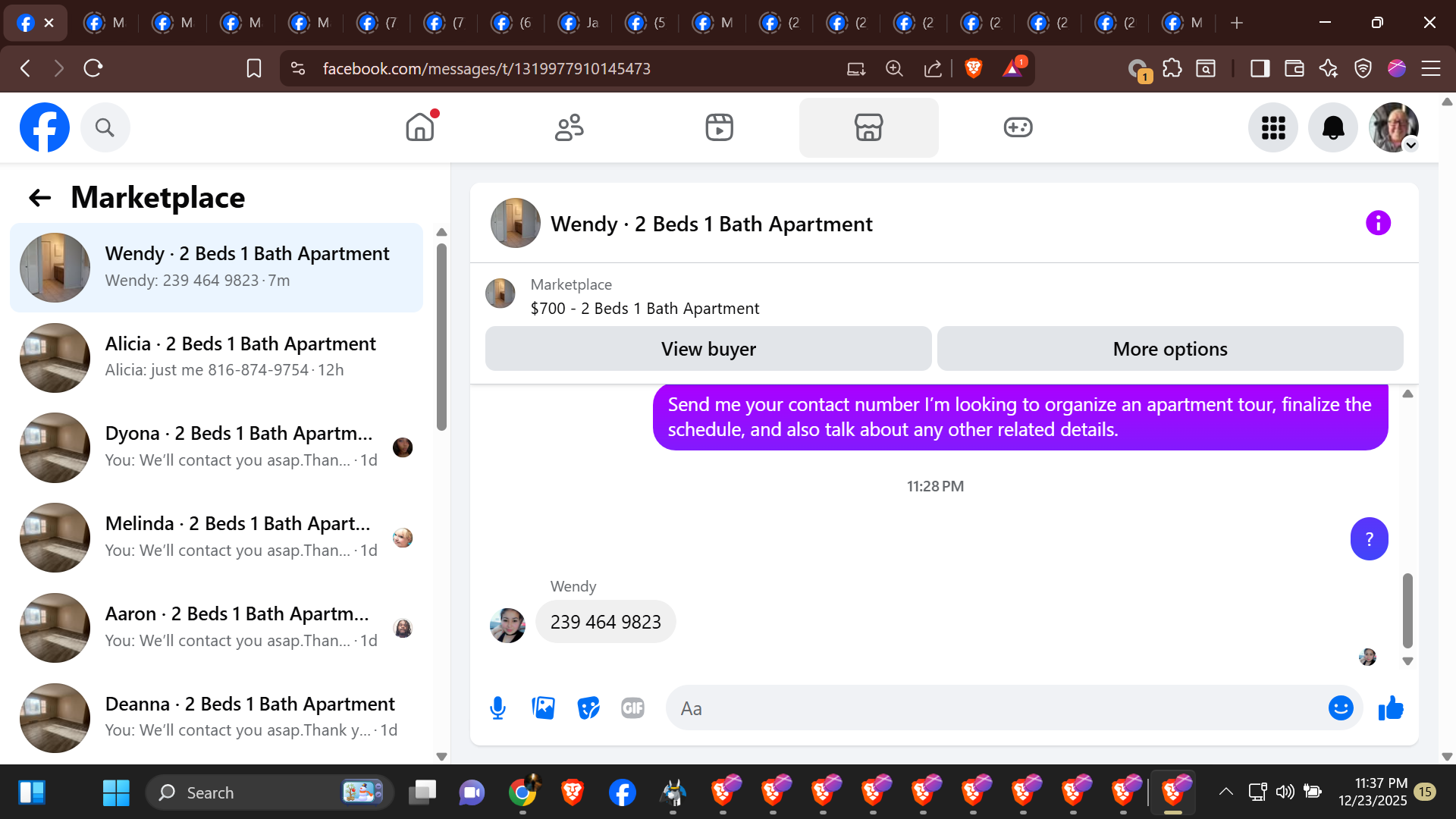Open the Brave main menu

[1430, 68]
